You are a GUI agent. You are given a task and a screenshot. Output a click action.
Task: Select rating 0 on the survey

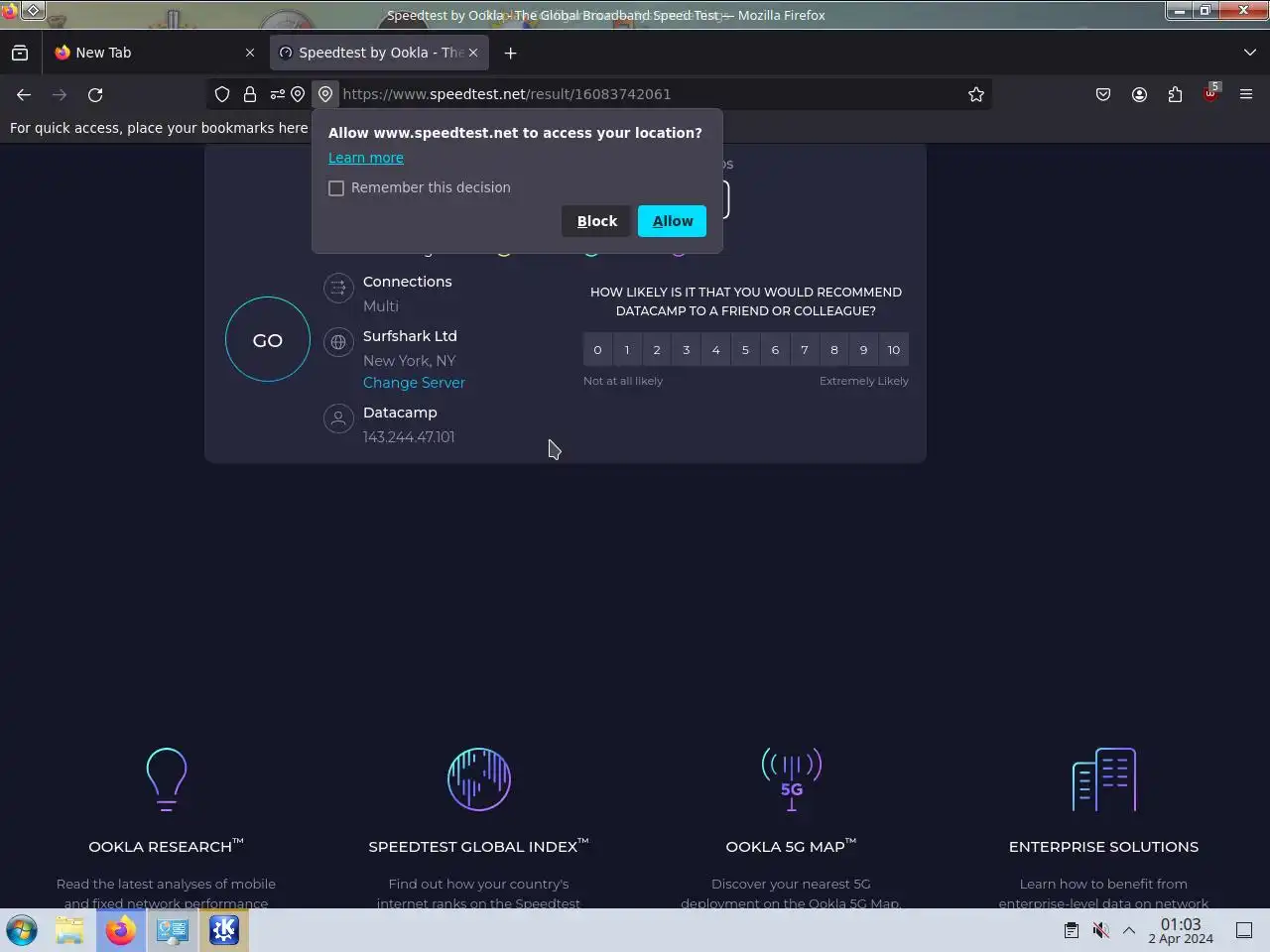tap(597, 350)
